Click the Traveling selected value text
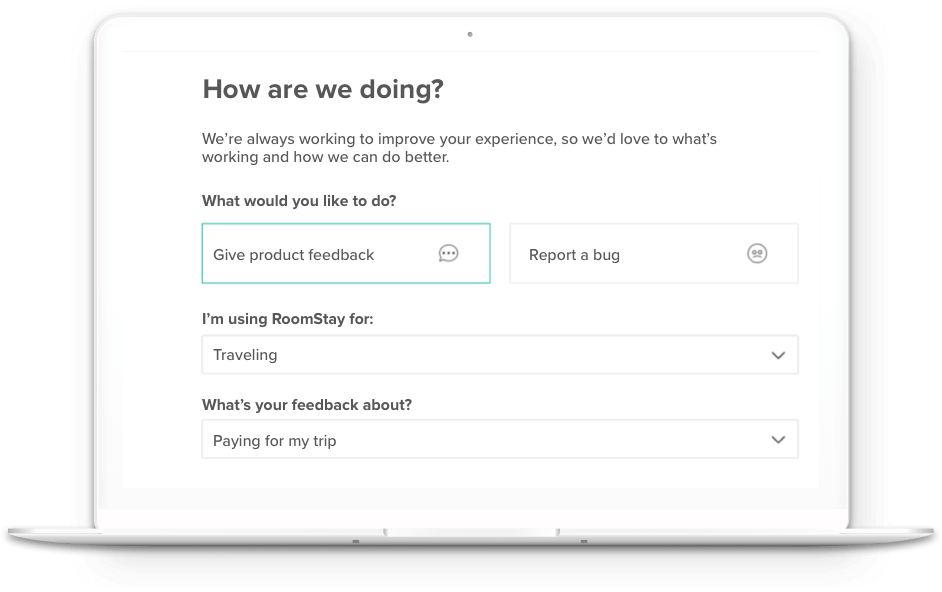This screenshot has width=942, height=592. pos(245,355)
